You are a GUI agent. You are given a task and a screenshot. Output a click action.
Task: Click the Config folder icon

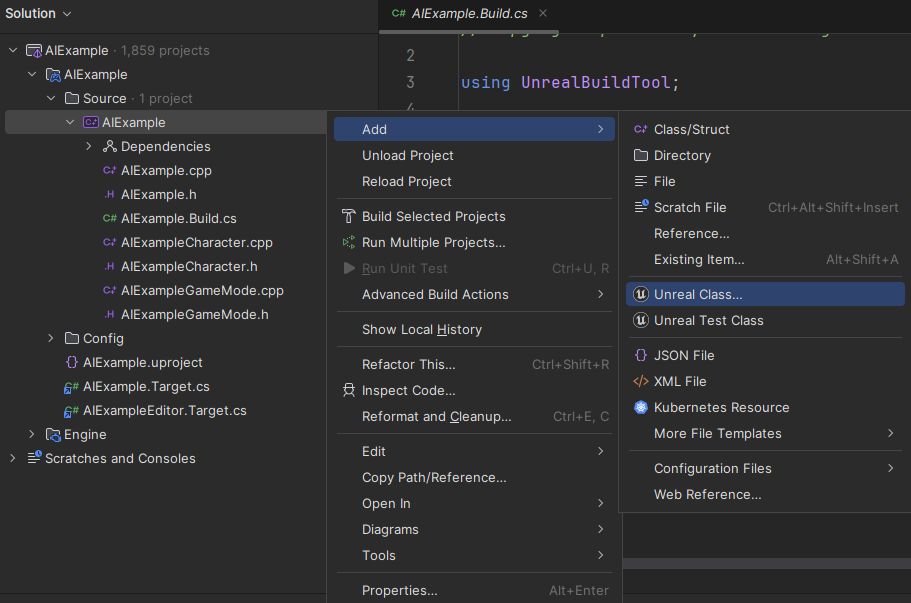72,338
